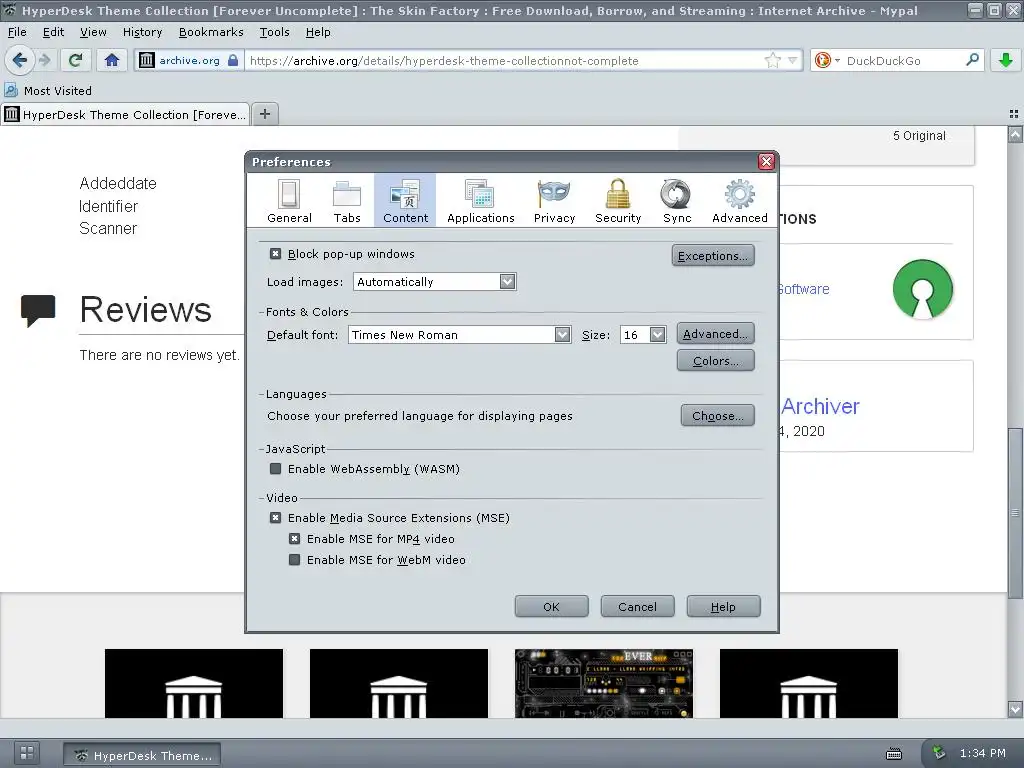This screenshot has width=1024, height=768.
Task: Bookmark this page with the star
Action: point(773,61)
